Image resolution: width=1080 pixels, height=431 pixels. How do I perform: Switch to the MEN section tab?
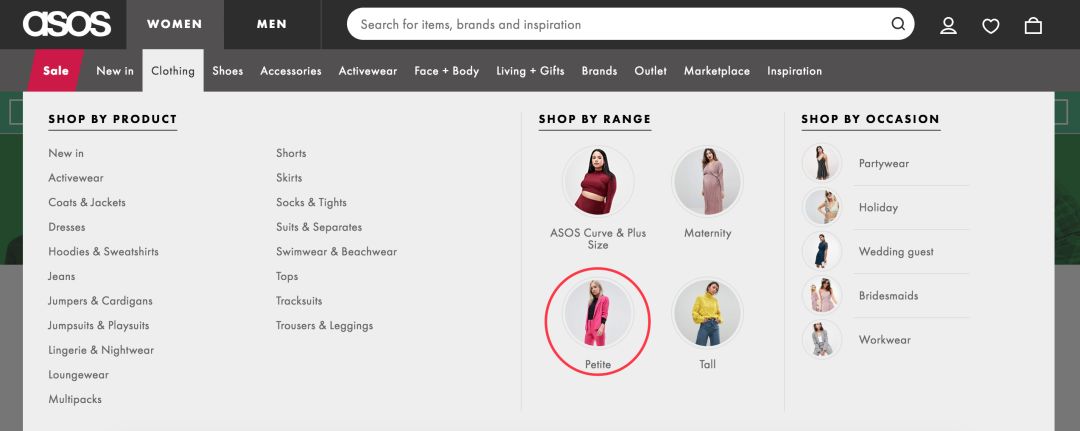[x=272, y=24]
